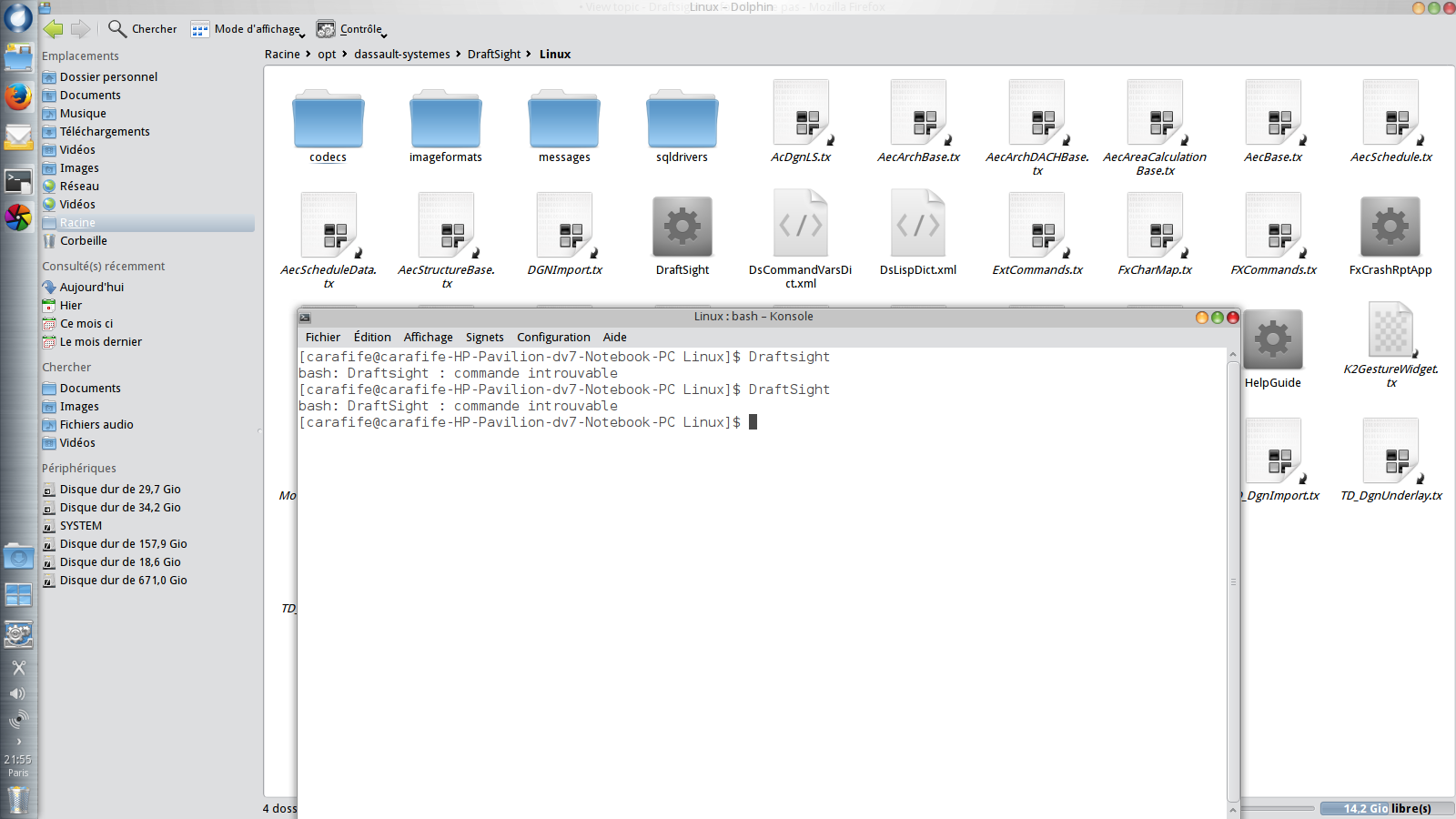1456x819 pixels.
Task: Open the terminal icon in the dock
Action: (x=18, y=181)
